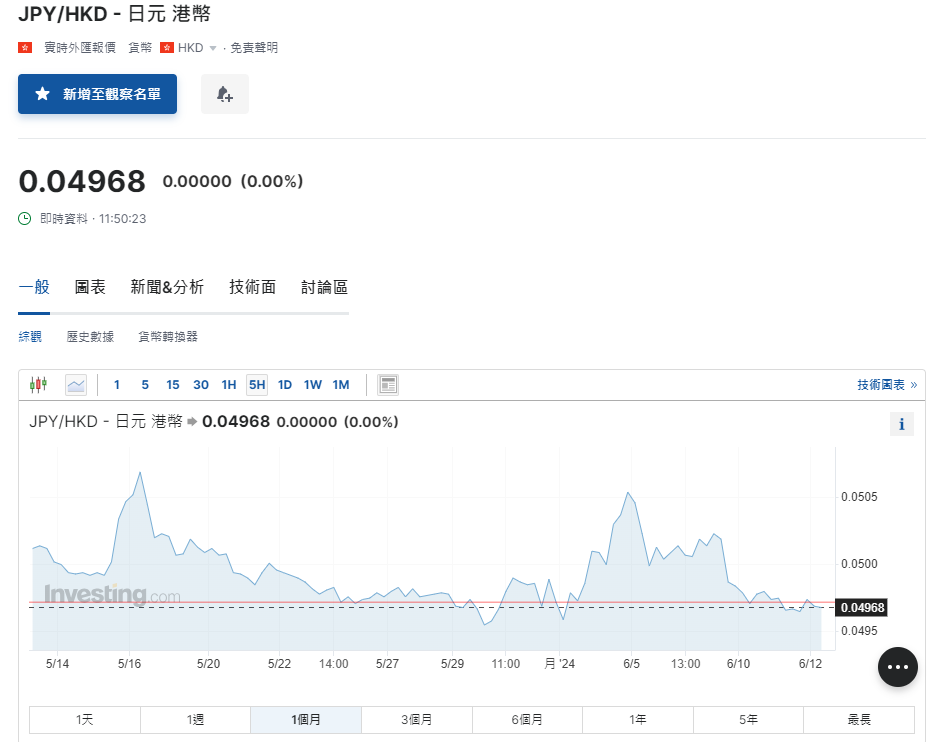The height and width of the screenshot is (742, 938).
Task: Select the 最長 chart range option
Action: (x=858, y=719)
